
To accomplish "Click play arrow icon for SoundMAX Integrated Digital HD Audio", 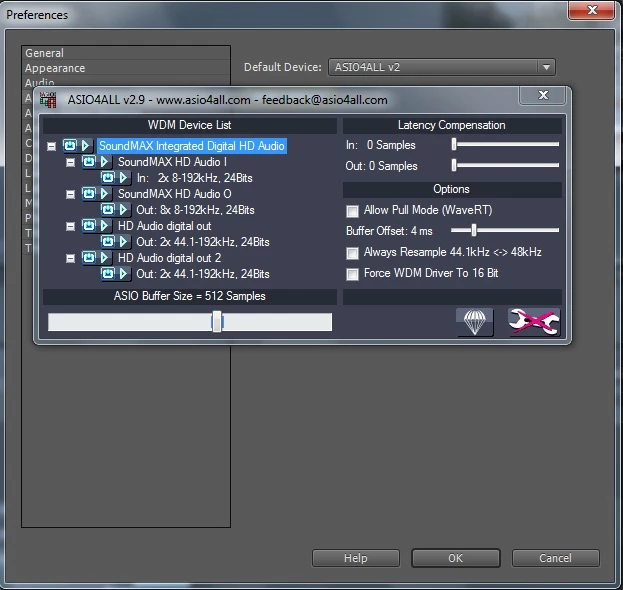I will pos(85,145).
